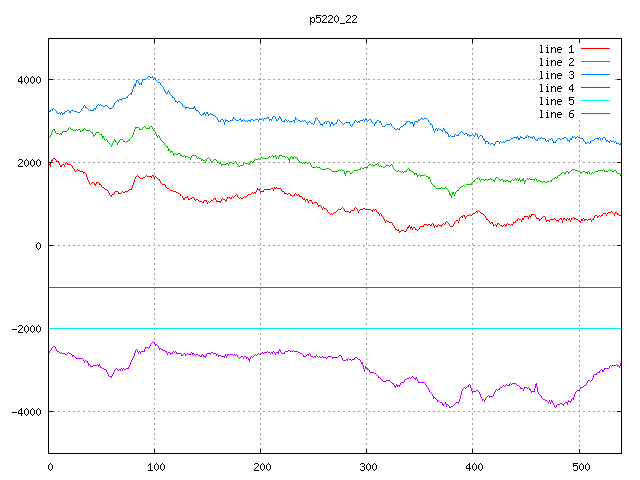
Task: Click the plot title p5220_22
Action: pyautogui.click(x=333, y=19)
